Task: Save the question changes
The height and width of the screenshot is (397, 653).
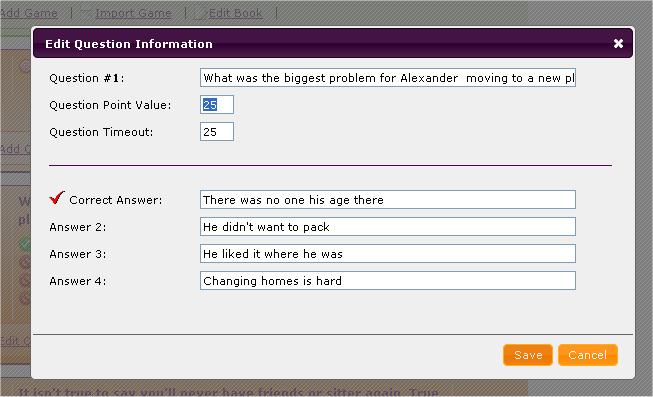Action: tap(528, 355)
